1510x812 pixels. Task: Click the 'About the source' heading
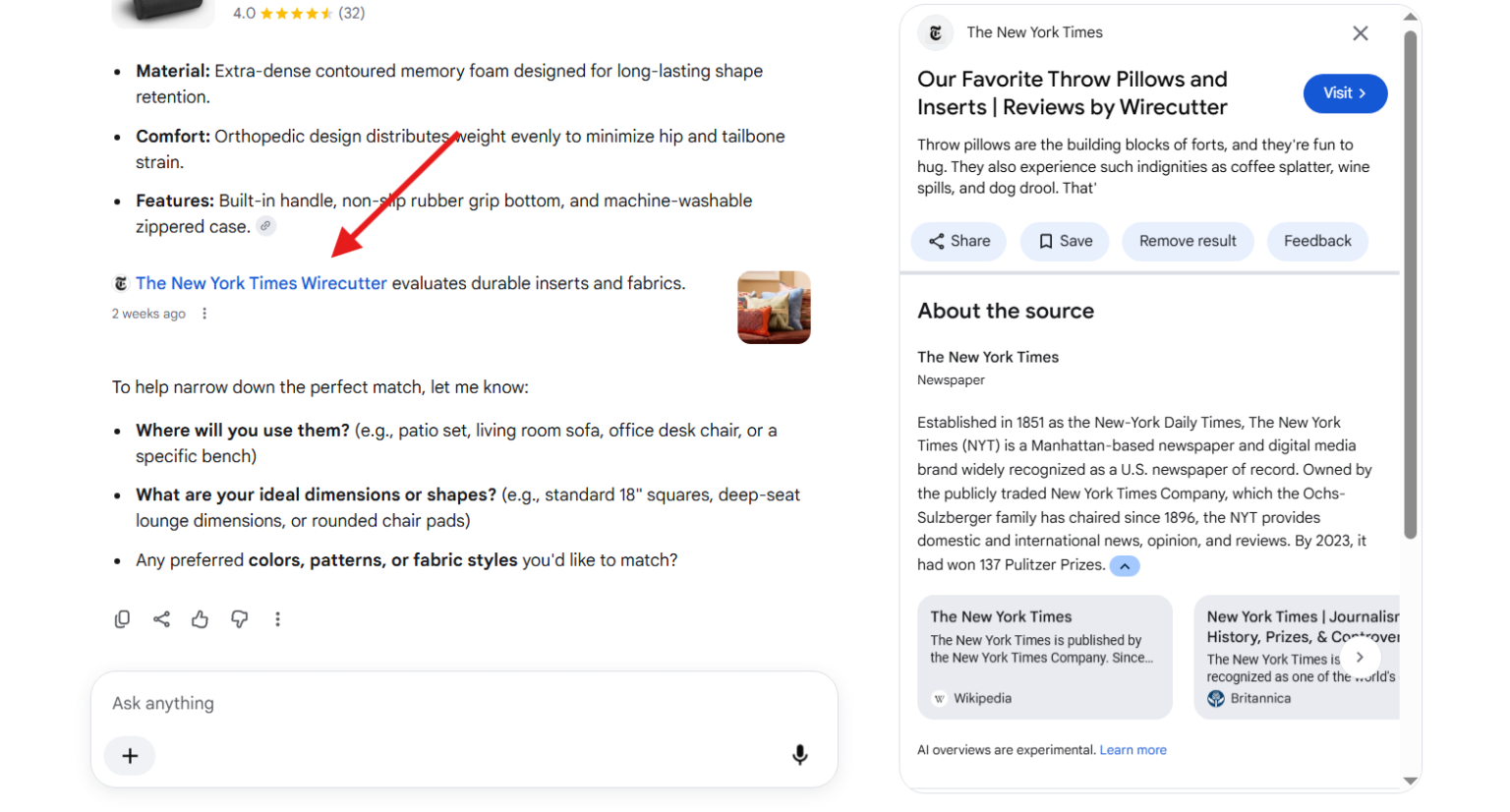click(1006, 312)
